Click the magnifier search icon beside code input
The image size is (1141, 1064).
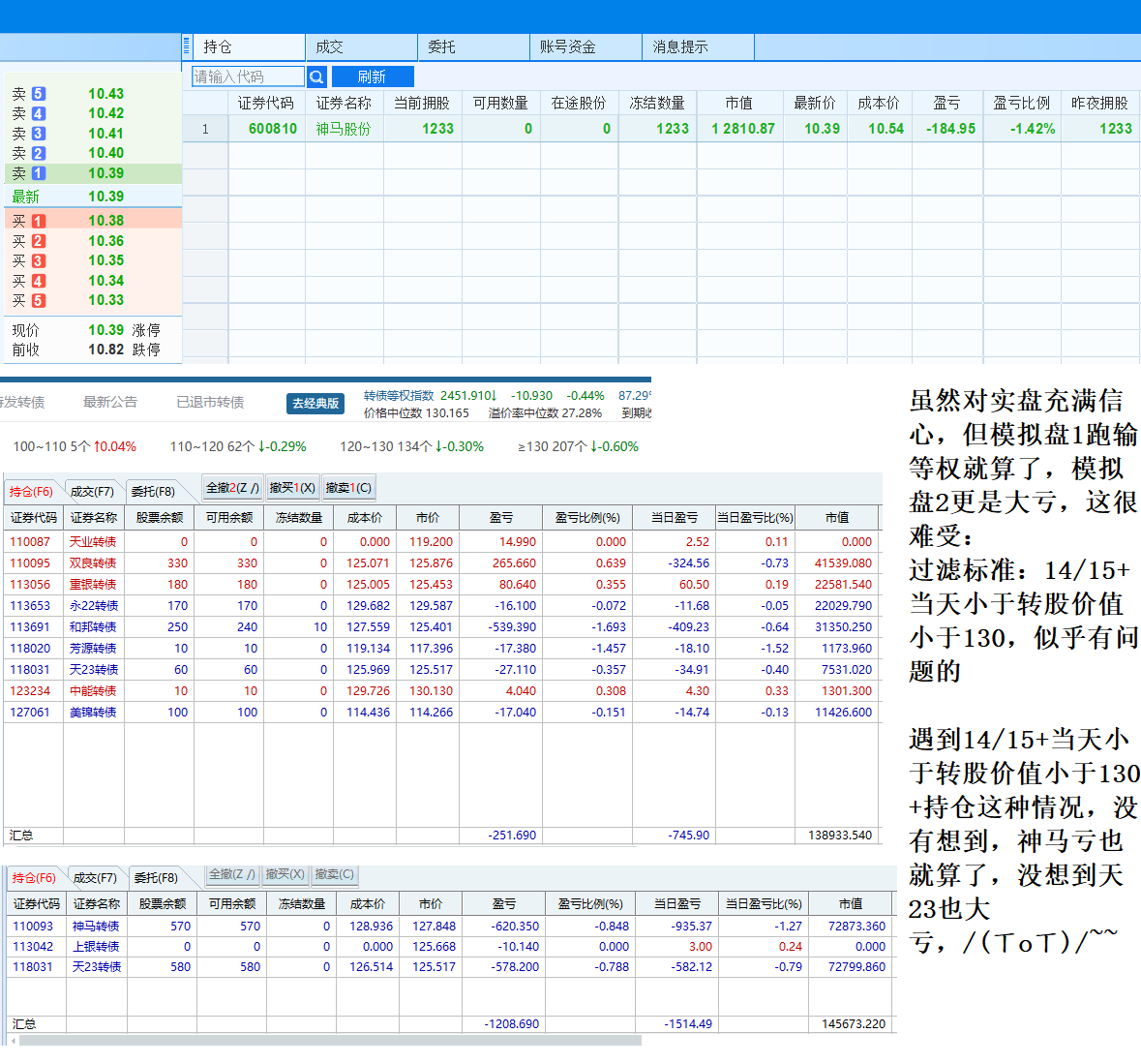(316, 76)
